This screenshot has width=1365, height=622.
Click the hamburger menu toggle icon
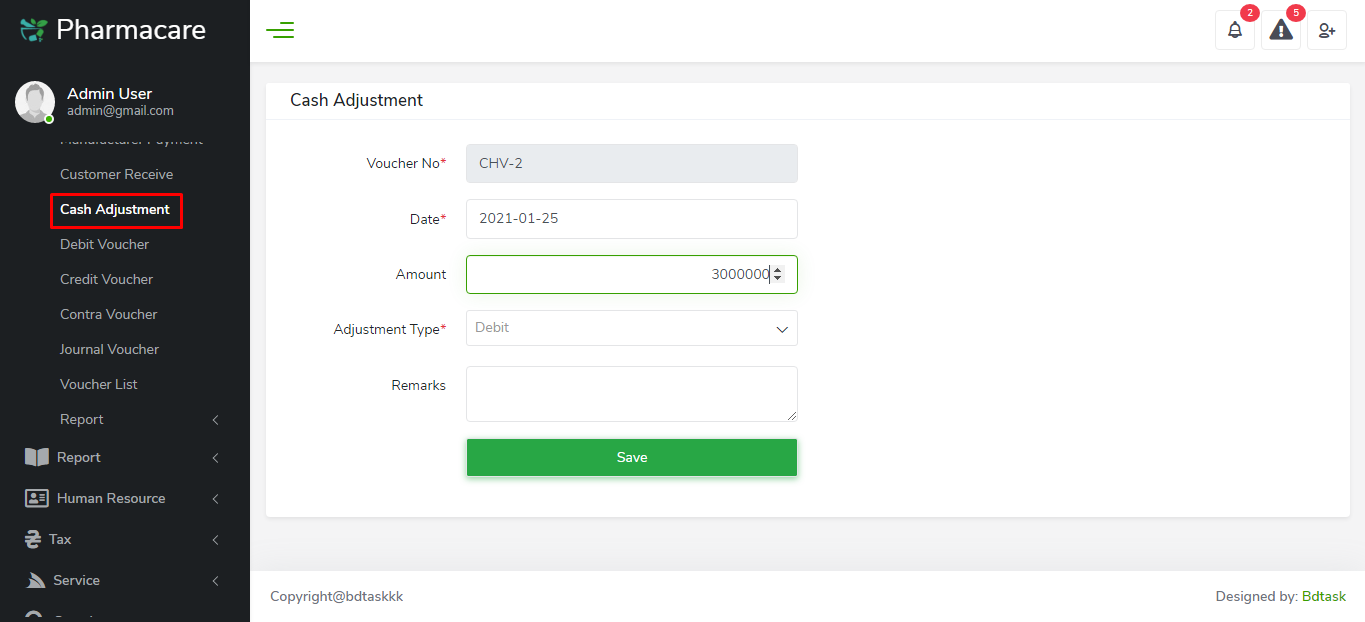click(280, 30)
